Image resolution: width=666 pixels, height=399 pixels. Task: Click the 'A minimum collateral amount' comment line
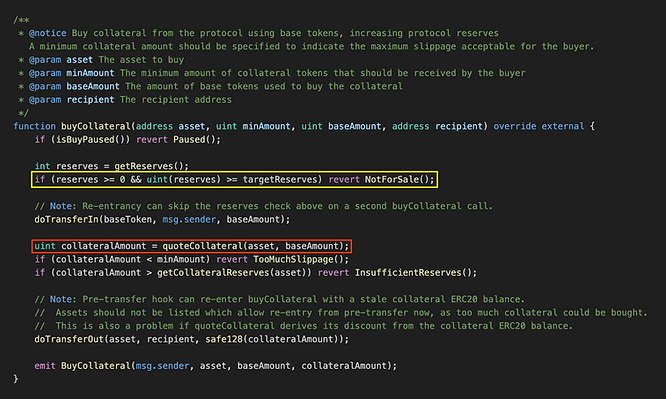point(311,46)
